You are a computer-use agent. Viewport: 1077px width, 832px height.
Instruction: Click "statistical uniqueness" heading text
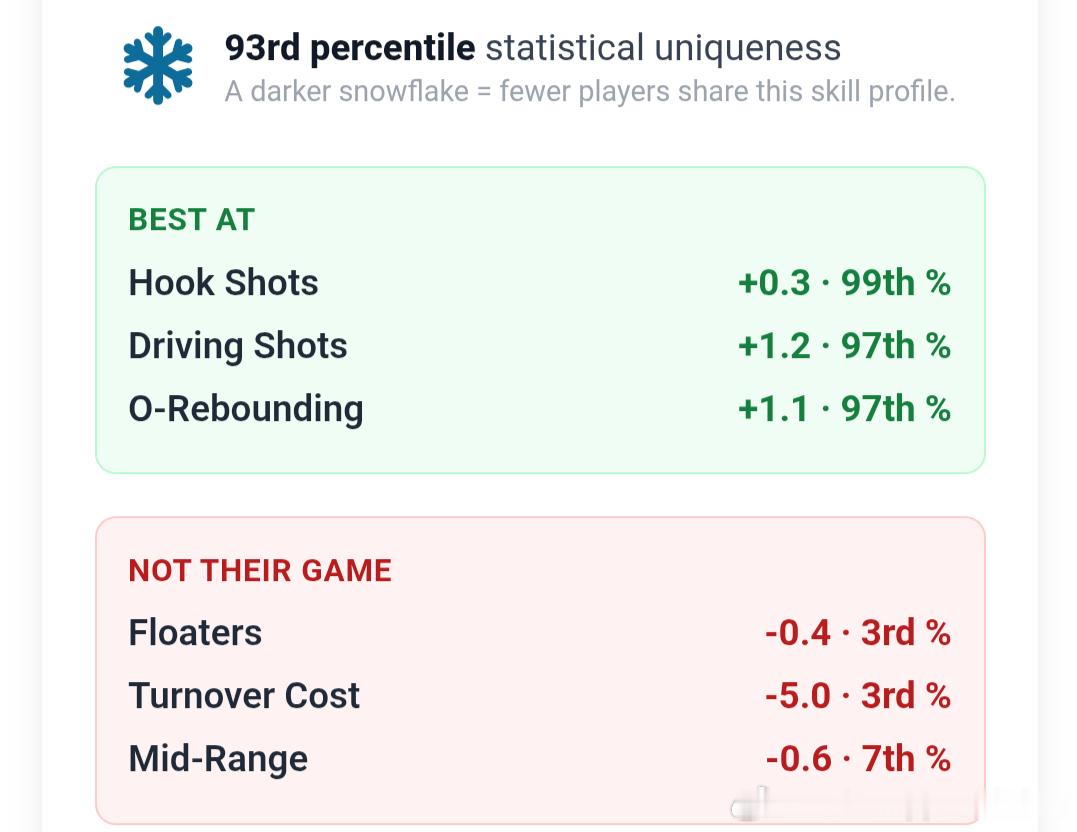coord(663,47)
